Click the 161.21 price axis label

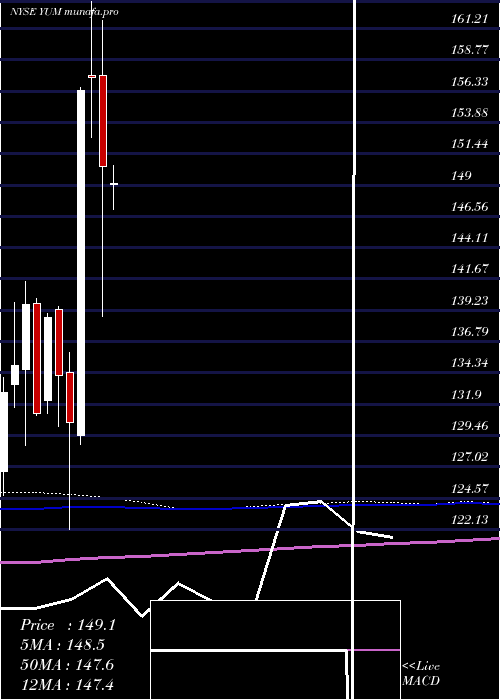coord(468,19)
